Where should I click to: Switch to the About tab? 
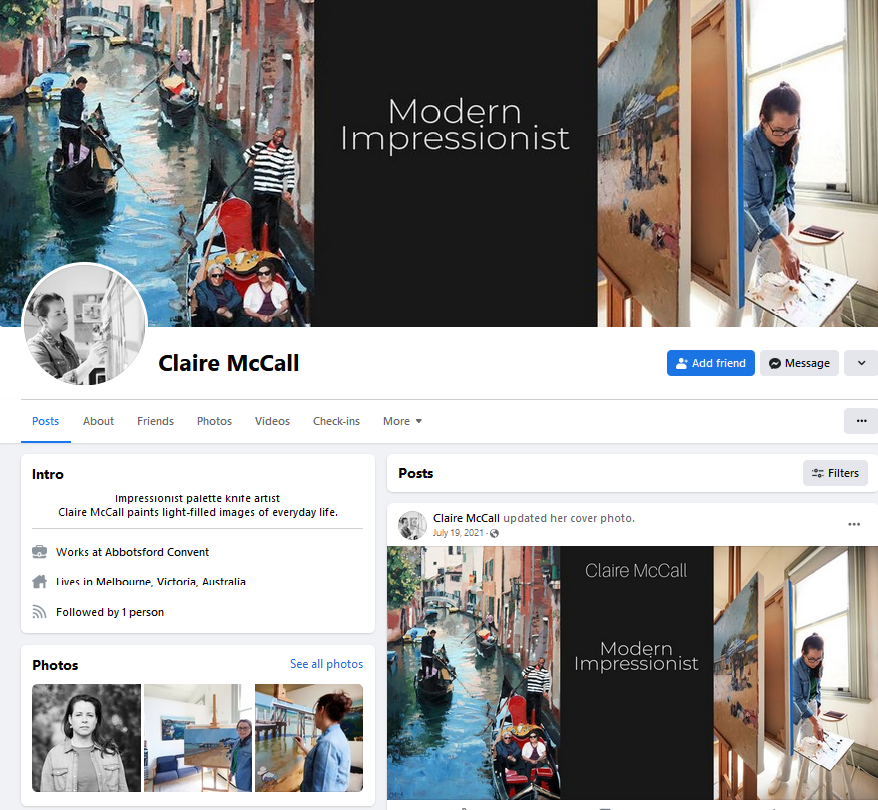[99, 421]
